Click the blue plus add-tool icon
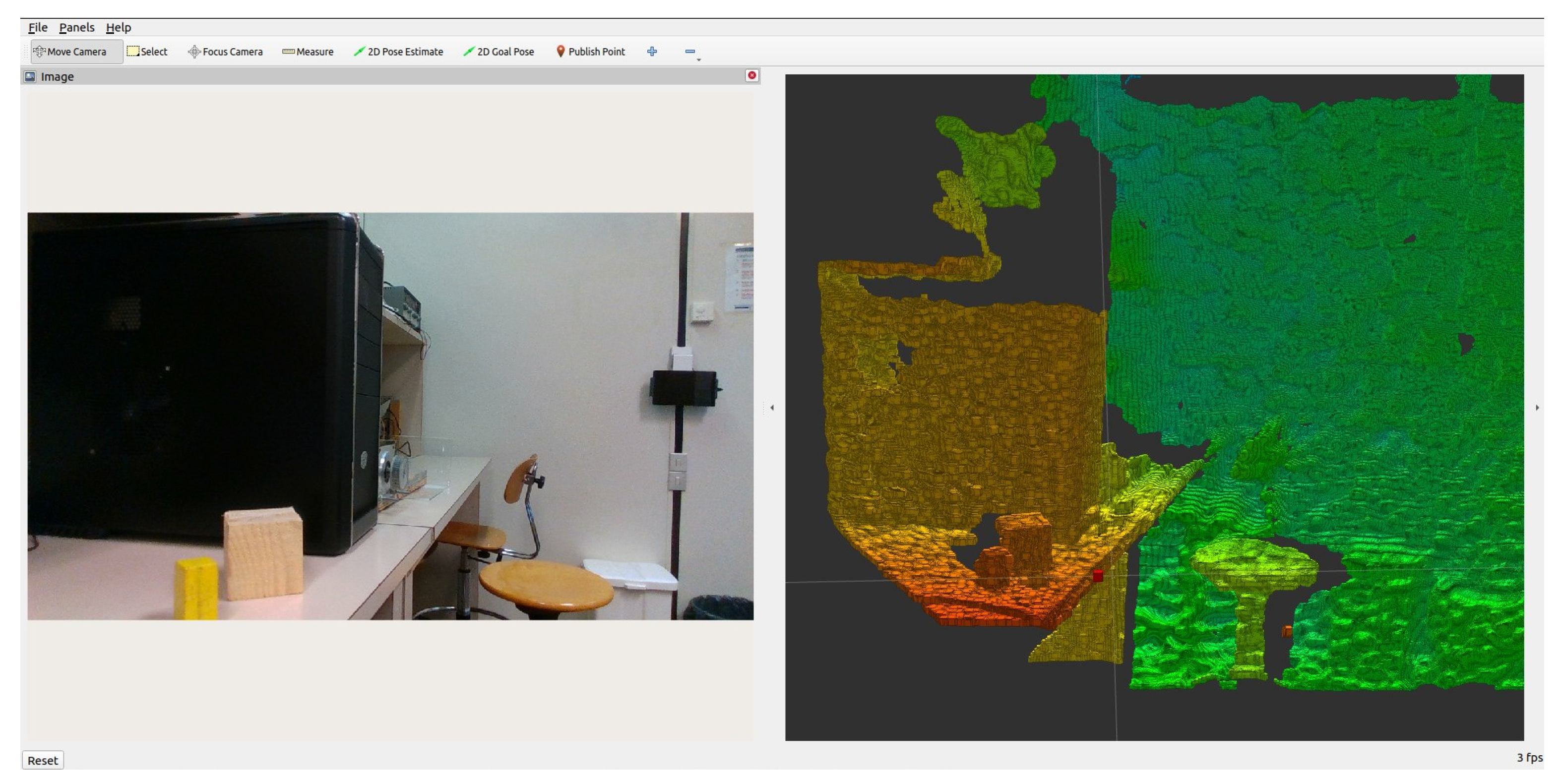Viewport: 1561px width, 784px height. [652, 52]
